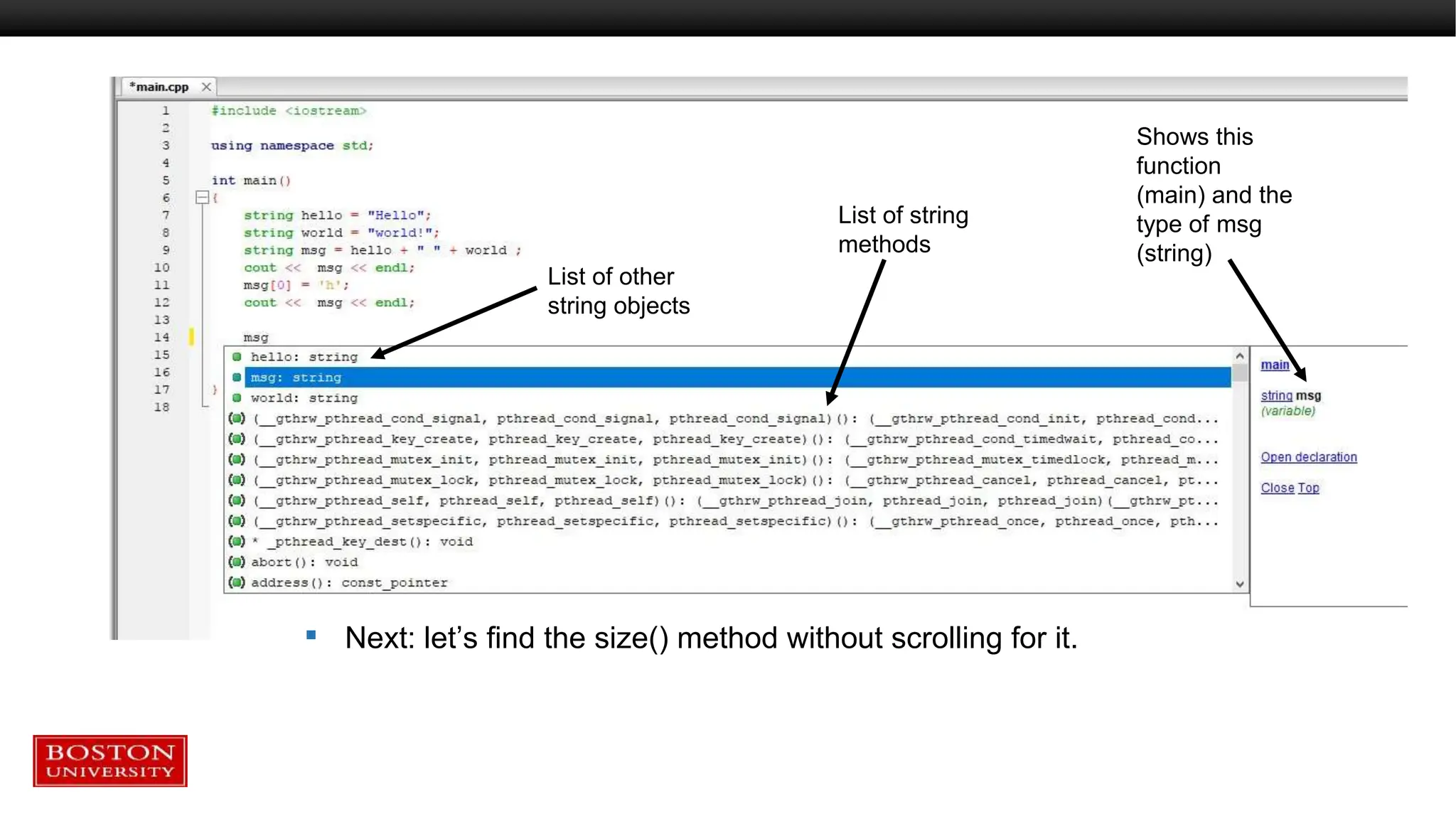Click line number 14 in gutter
This screenshot has height=819, width=1456.
(162, 337)
